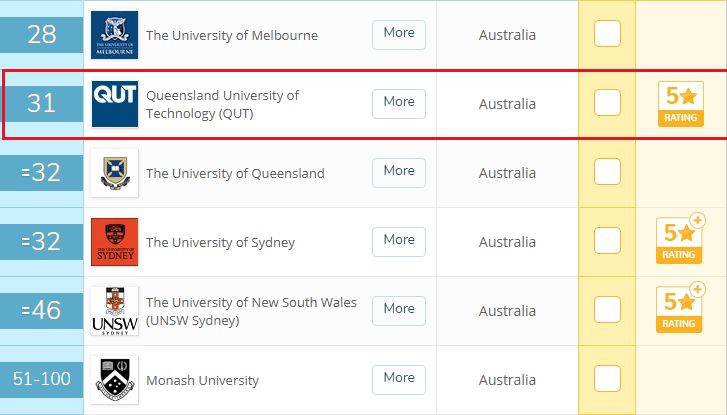Open the QUT blue logo
Viewport: 727px width, 415px height.
click(x=115, y=104)
